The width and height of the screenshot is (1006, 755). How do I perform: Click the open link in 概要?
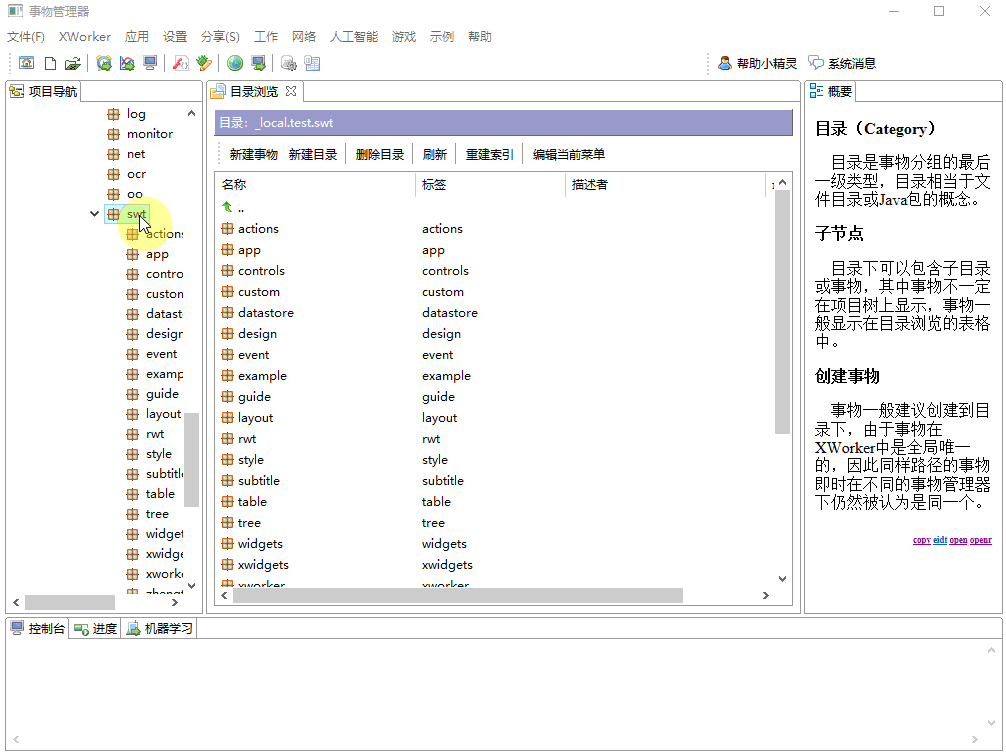pyautogui.click(x=958, y=540)
